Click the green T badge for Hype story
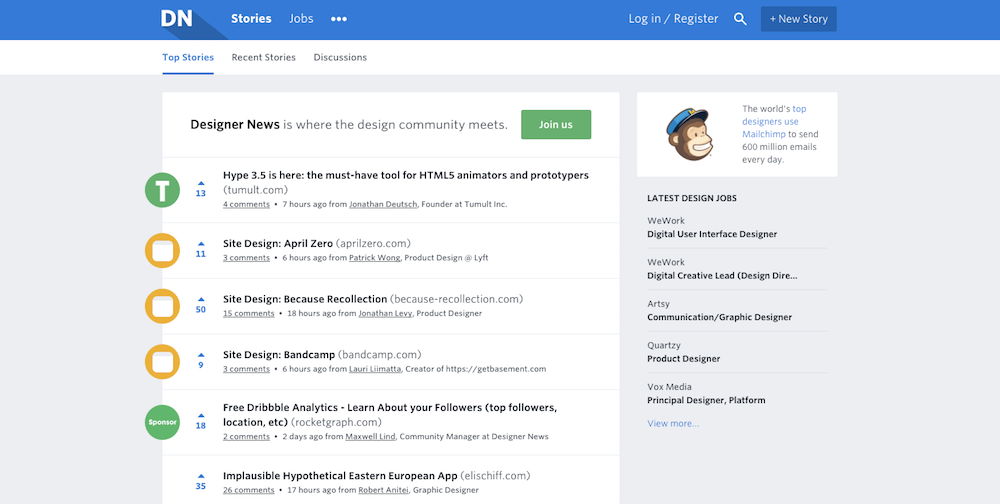This screenshot has height=504, width=1000. (x=163, y=190)
